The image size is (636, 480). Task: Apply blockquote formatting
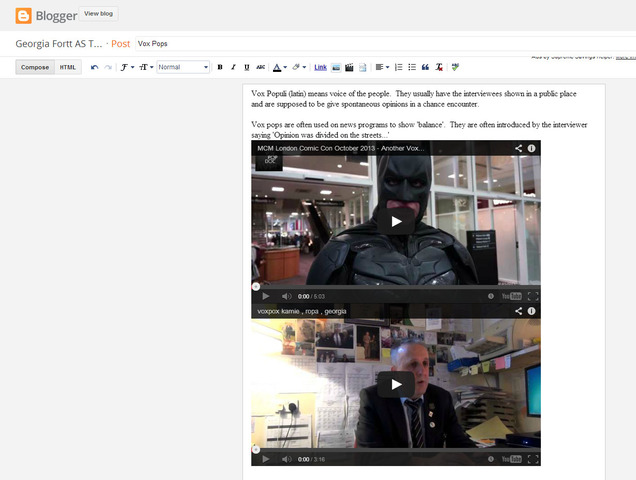pos(425,67)
